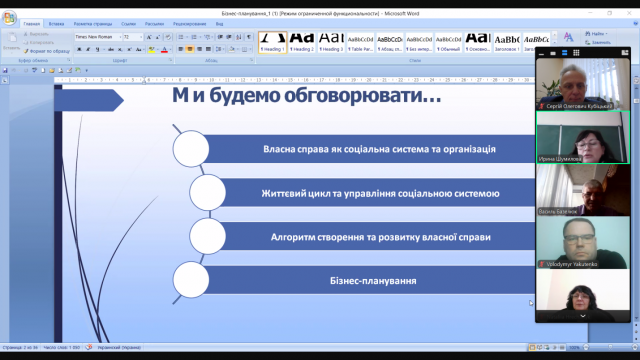
Task: Click the numbered list icon
Action: pyautogui.click(x=194, y=37)
